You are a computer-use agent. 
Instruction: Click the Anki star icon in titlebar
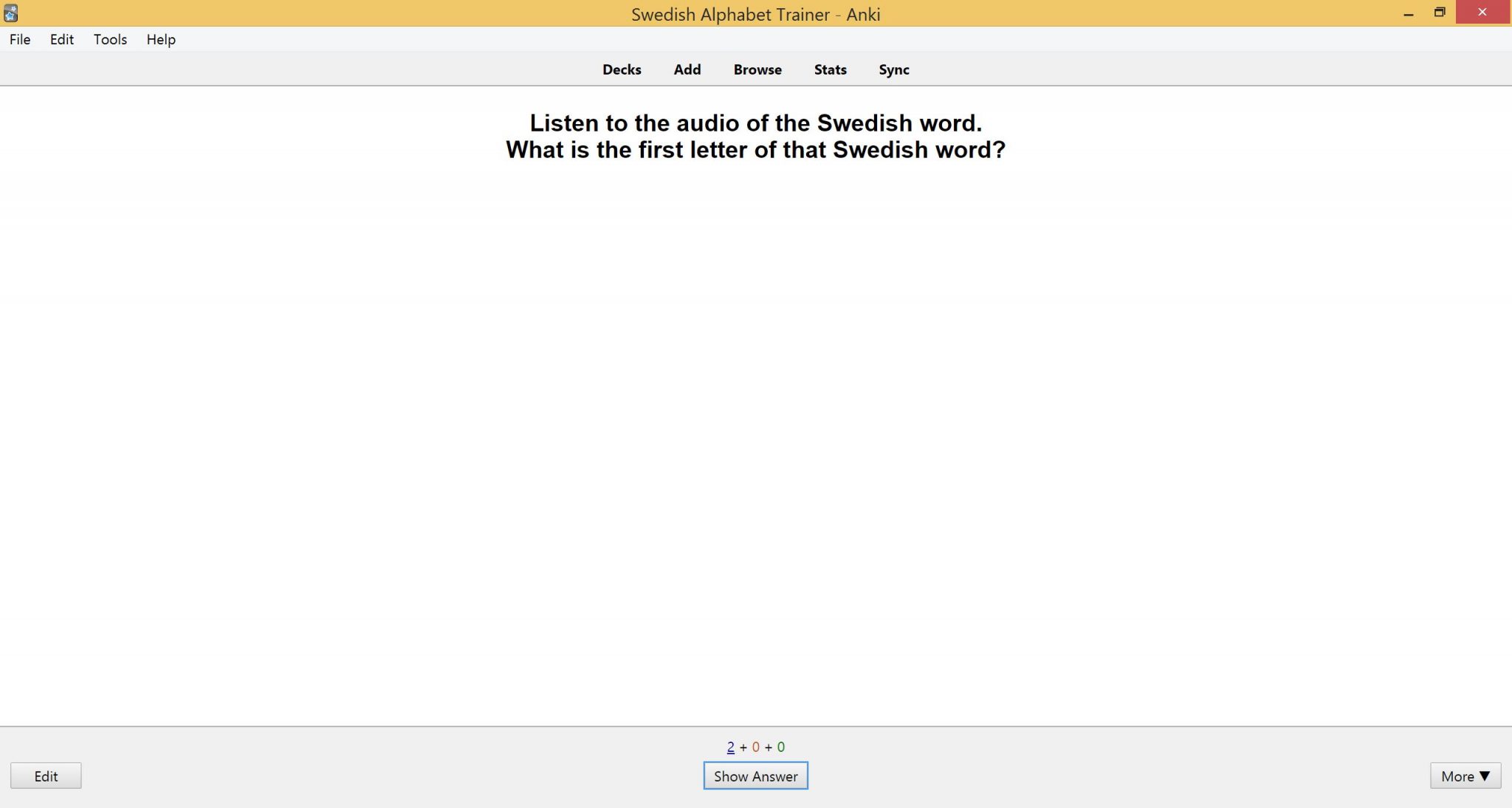[11, 13]
